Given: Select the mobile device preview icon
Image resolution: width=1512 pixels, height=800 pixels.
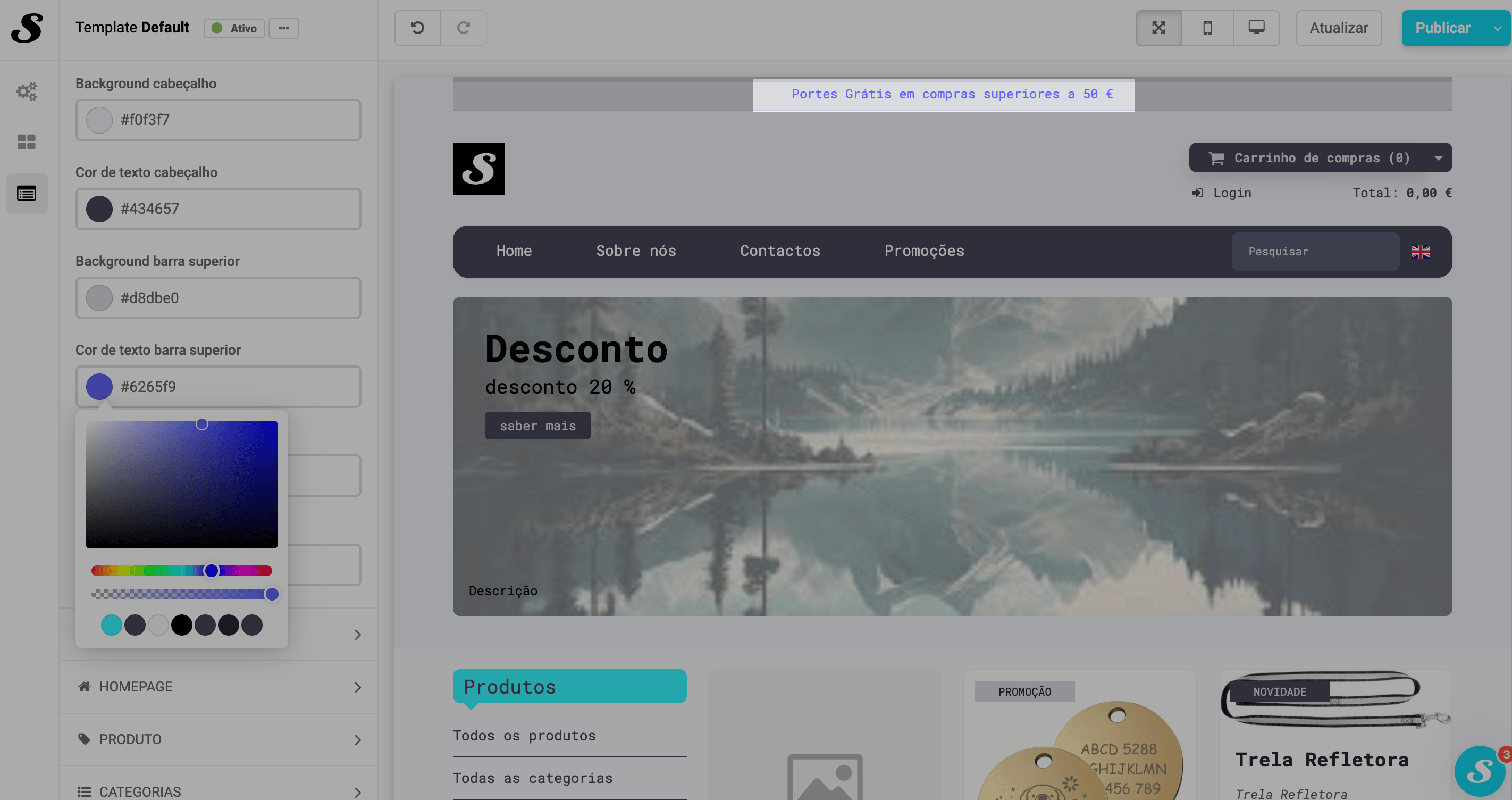Looking at the screenshot, I should click(x=1207, y=28).
